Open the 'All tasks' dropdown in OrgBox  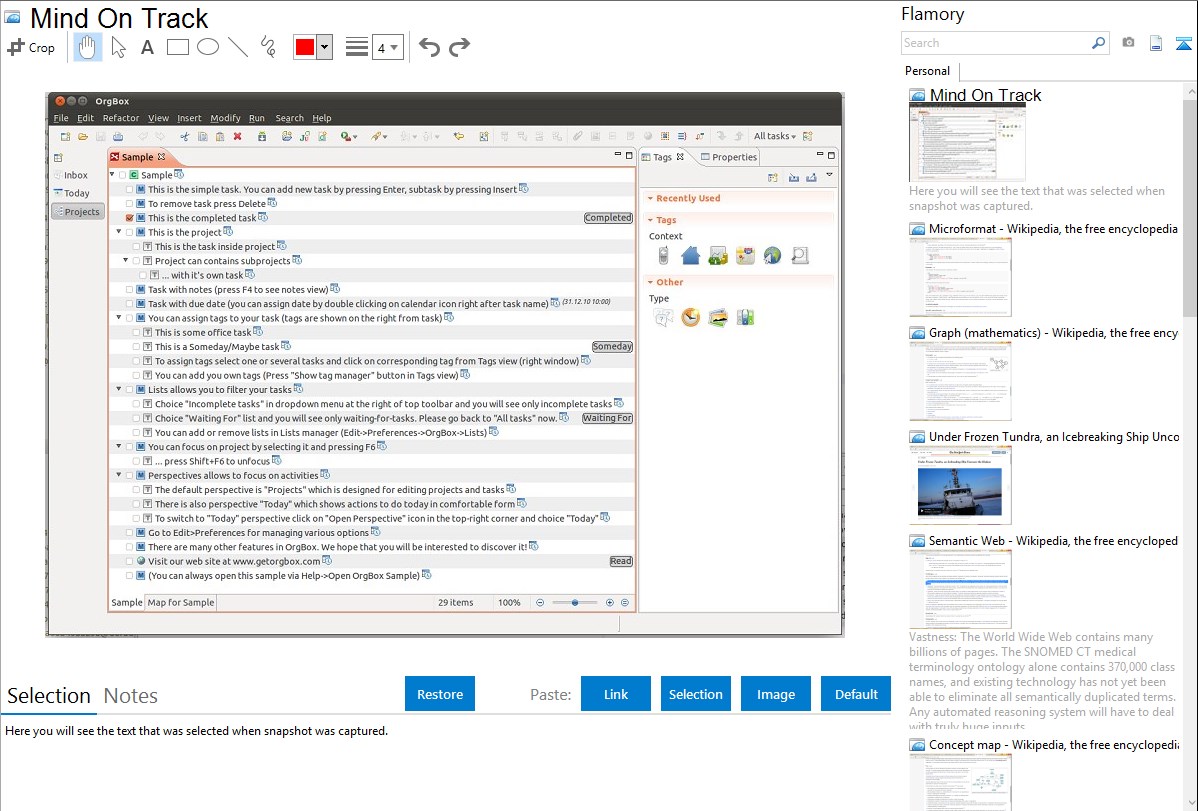(775, 136)
